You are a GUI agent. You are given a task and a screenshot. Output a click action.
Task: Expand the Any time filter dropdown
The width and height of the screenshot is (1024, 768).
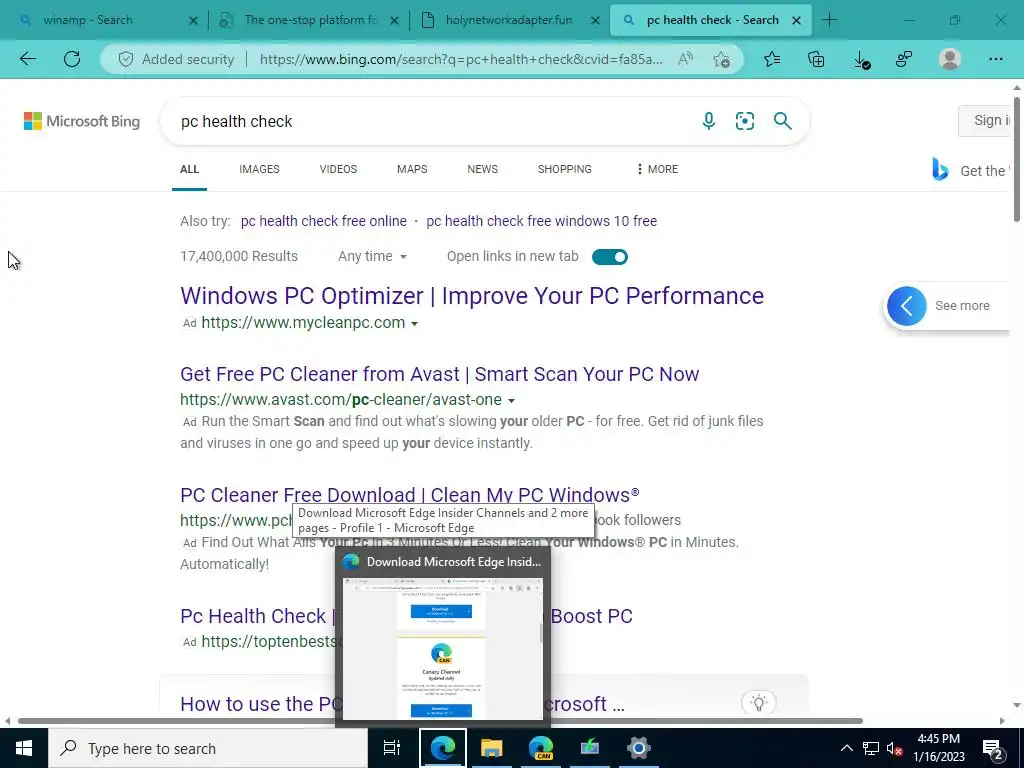tap(372, 257)
